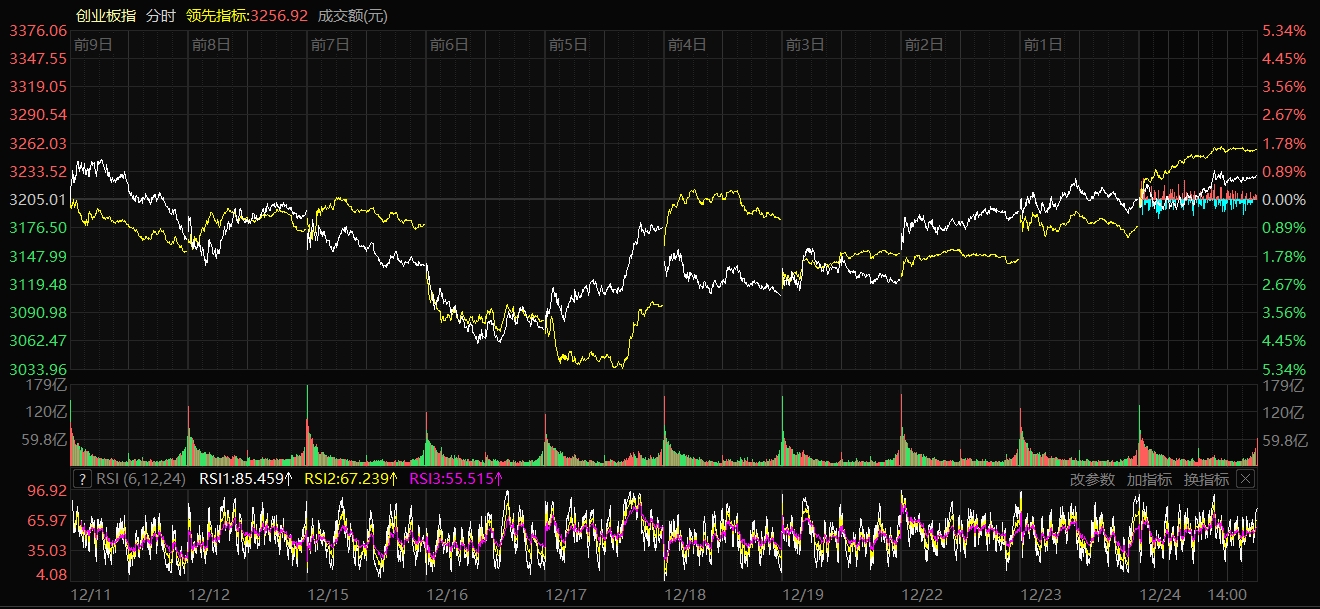Select the 前9日 day marker

click(93, 44)
